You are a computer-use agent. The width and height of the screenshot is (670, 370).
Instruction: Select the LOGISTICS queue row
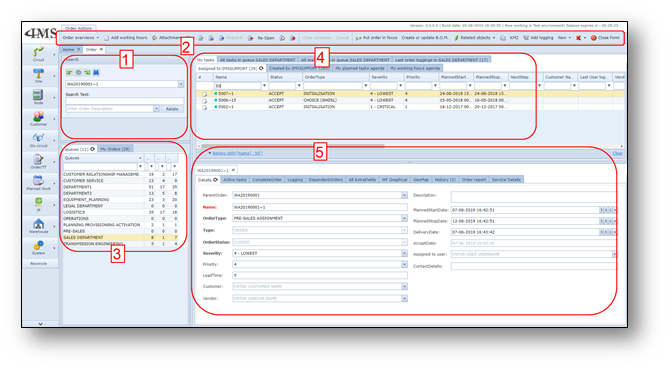click(120, 212)
